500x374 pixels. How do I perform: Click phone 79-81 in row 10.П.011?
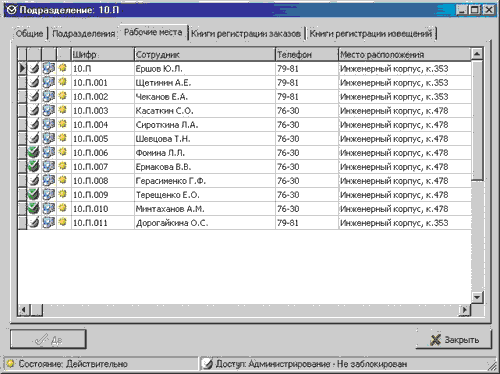coord(307,223)
